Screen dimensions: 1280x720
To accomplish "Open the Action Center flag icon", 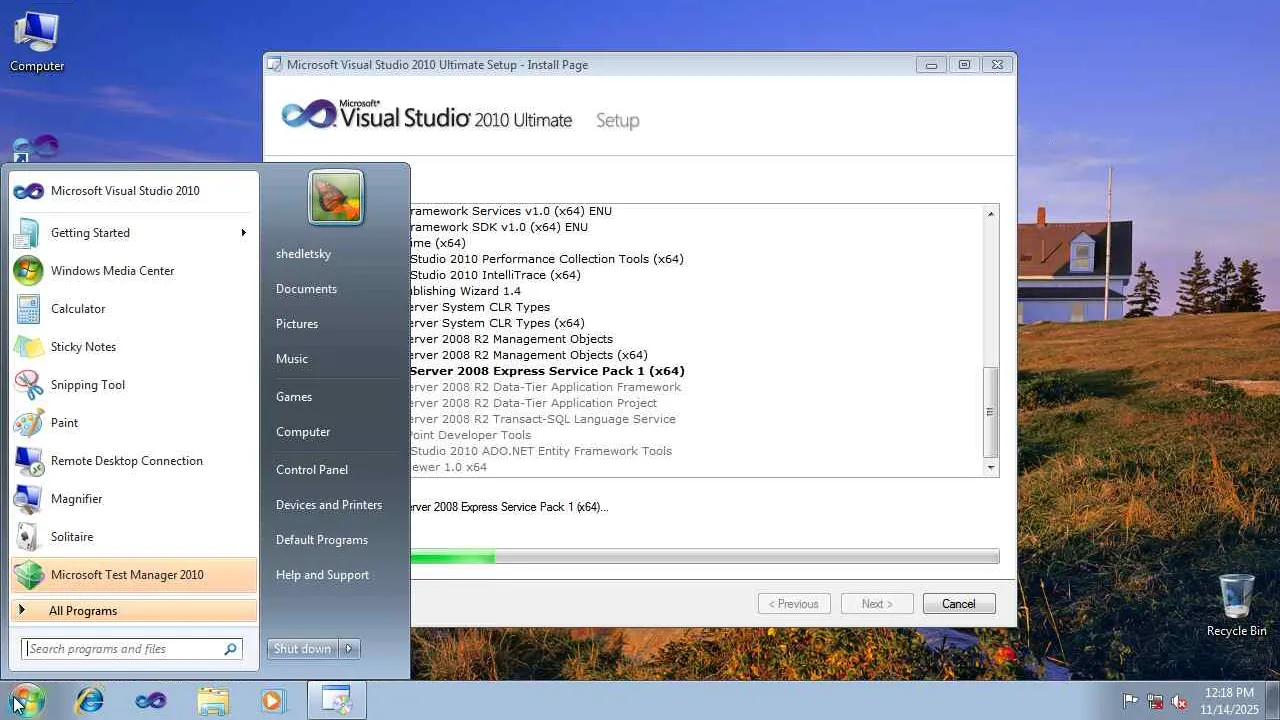I will pyautogui.click(x=1131, y=701).
